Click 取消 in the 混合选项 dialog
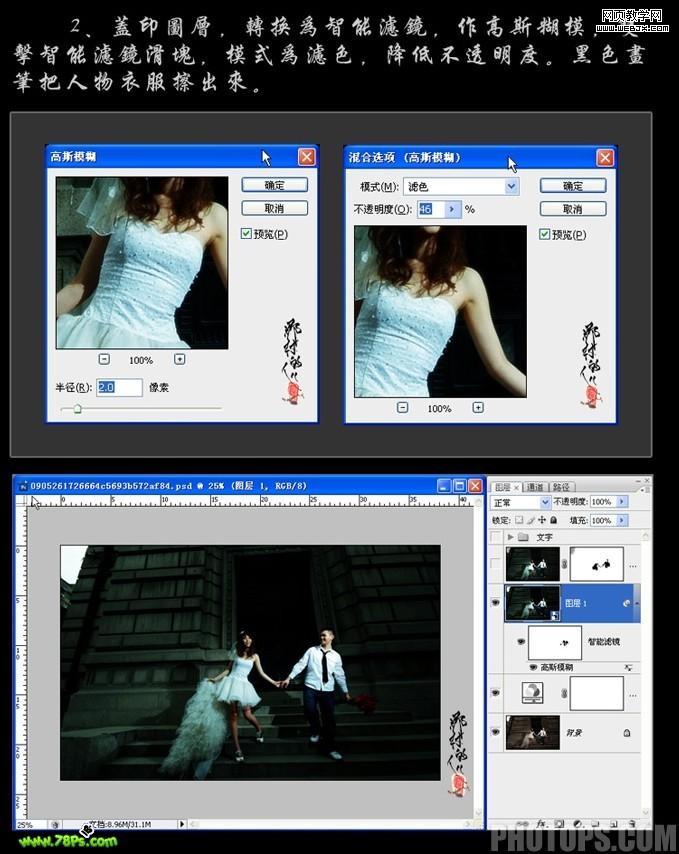The image size is (679, 854). 573,209
